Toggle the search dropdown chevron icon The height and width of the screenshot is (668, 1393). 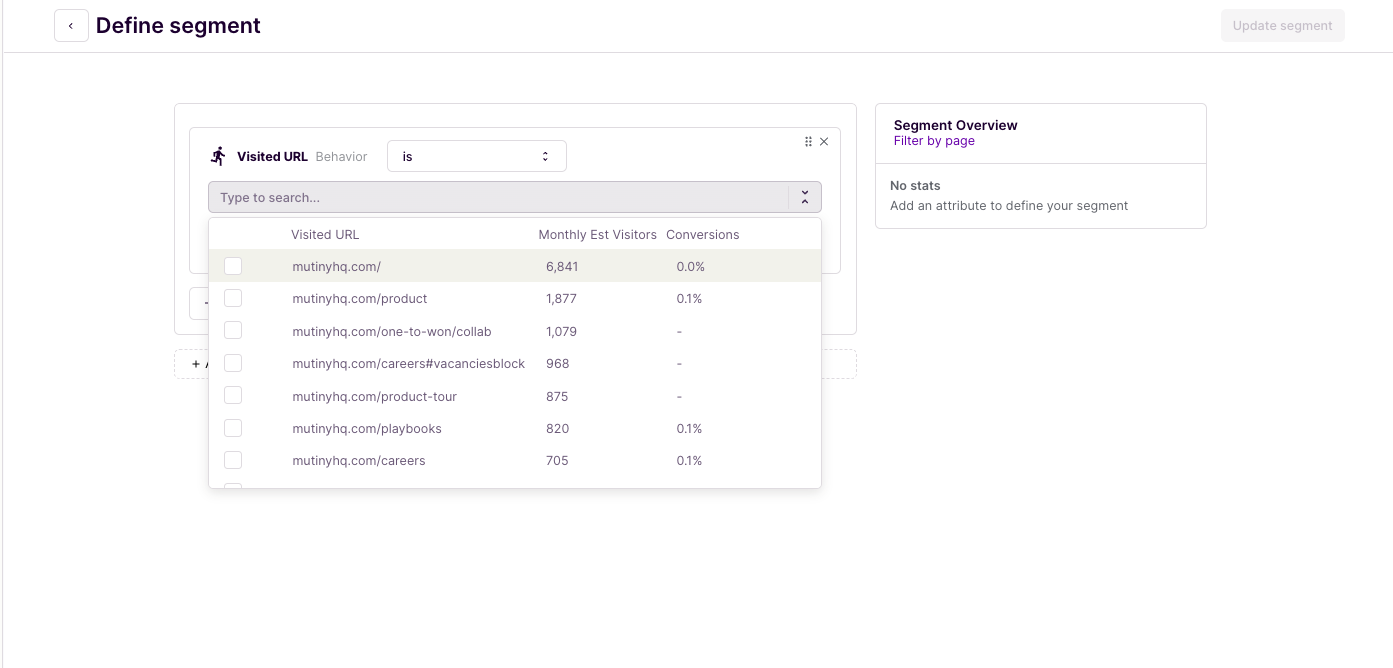coord(805,197)
